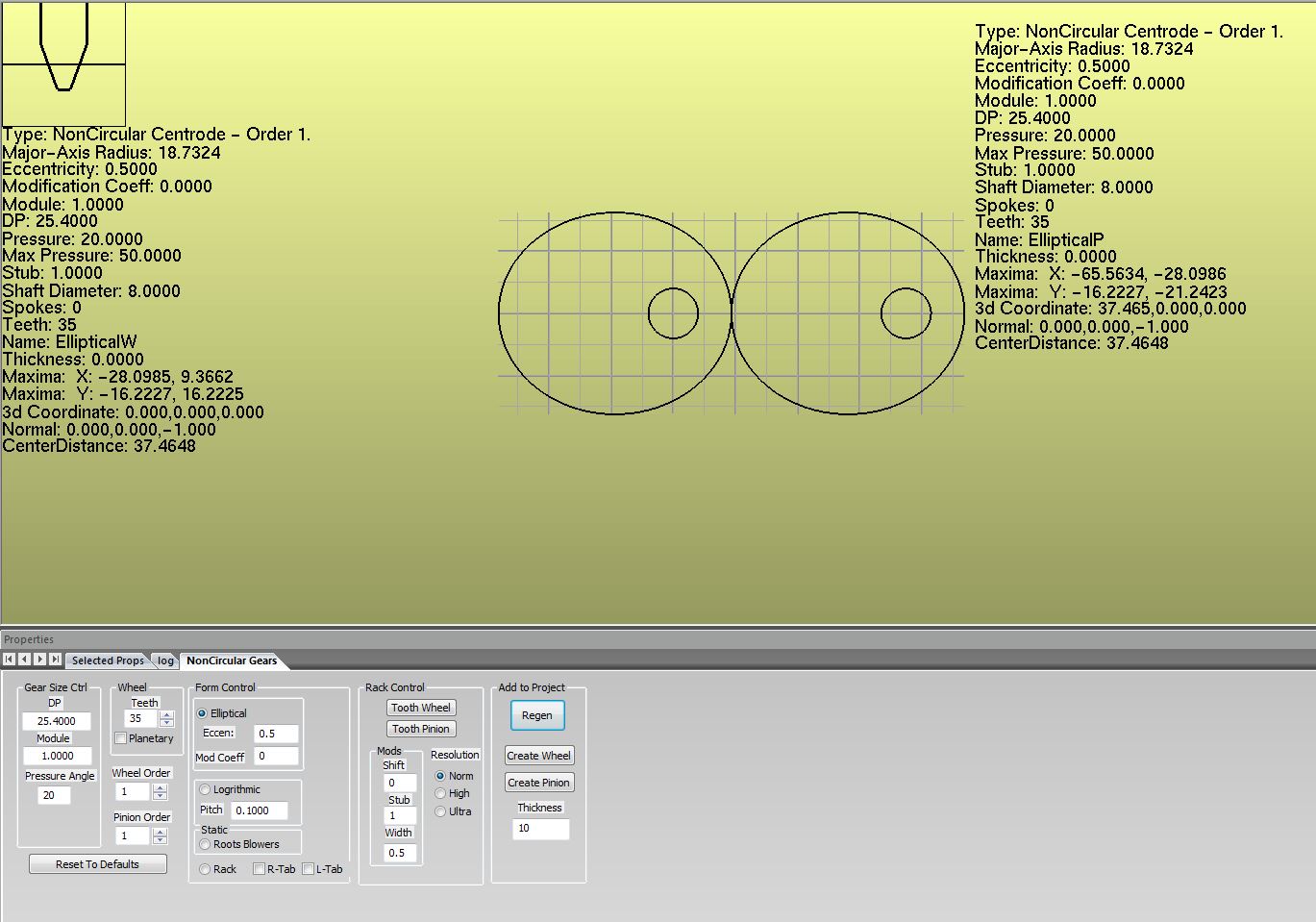Click the tooth profile preview thumbnail
The image size is (1316, 922).
63,63
